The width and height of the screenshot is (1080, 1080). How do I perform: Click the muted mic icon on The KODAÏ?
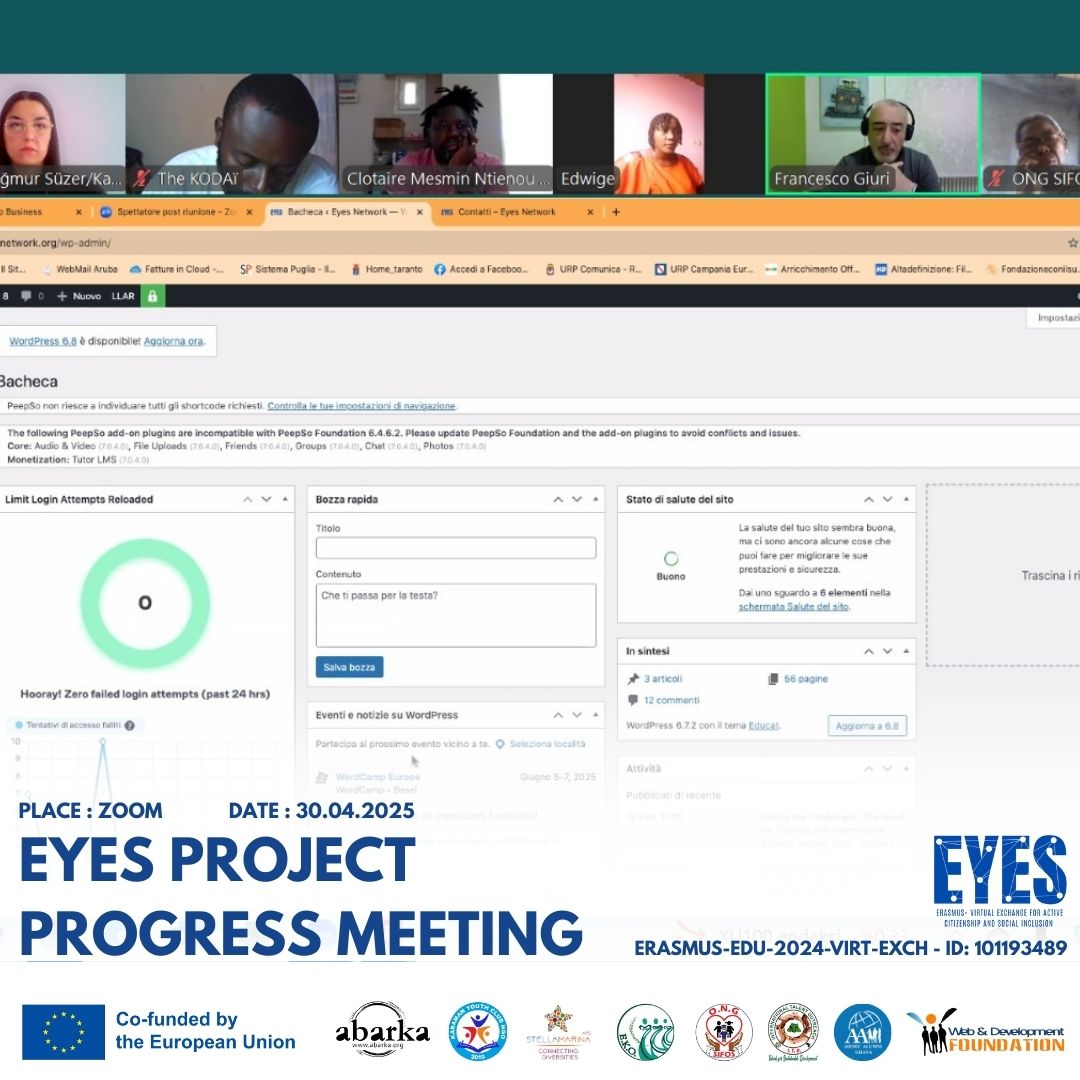142,179
